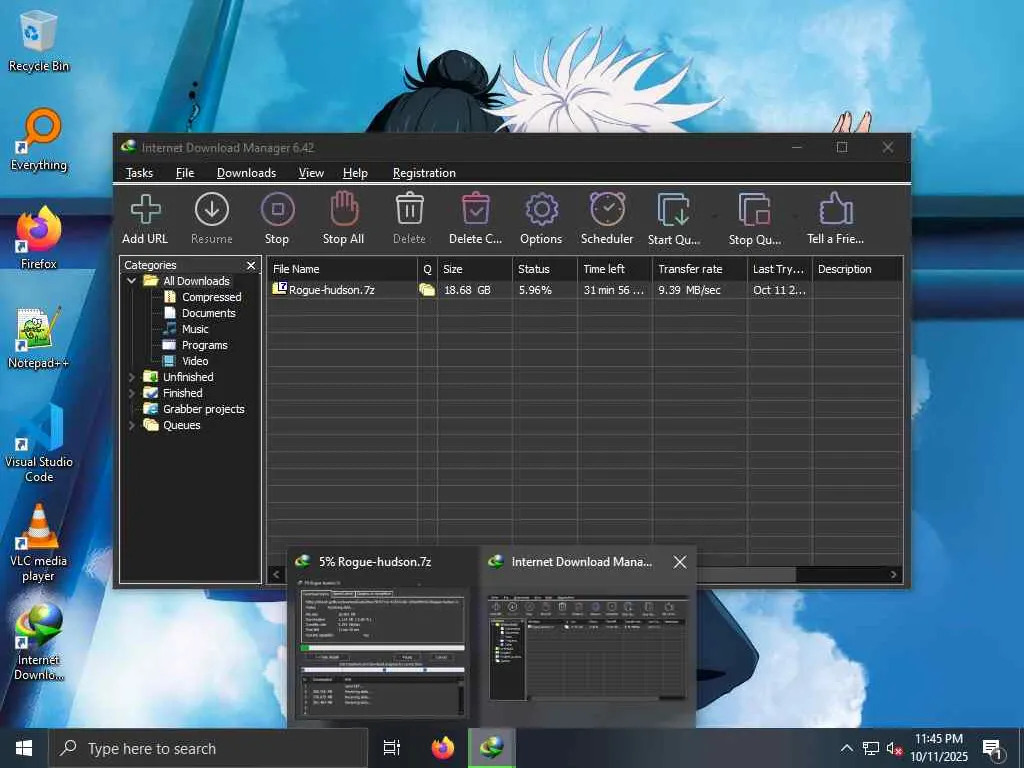Sort by Size column header

[x=475, y=269]
